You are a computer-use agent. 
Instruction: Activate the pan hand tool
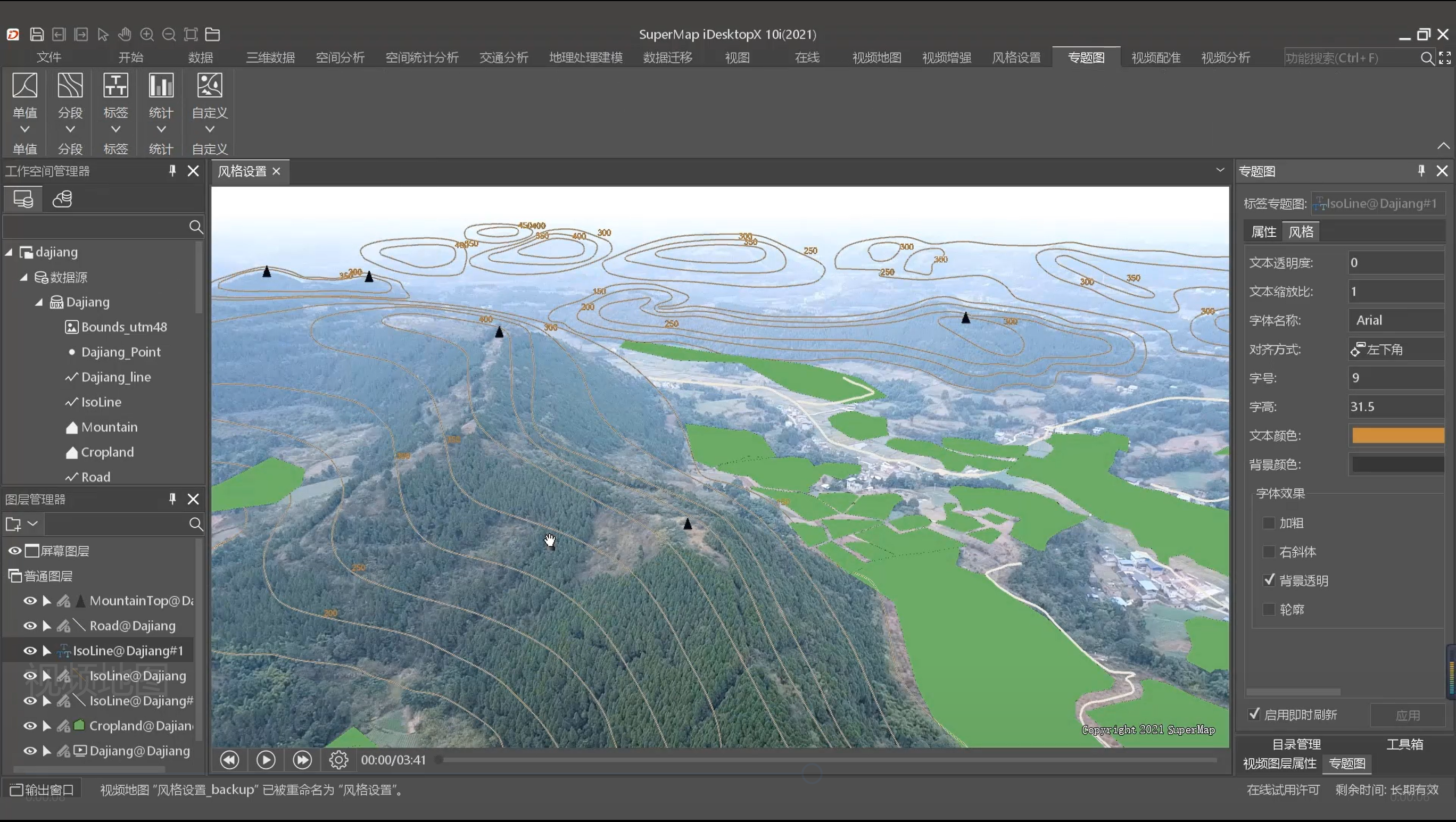coord(125,35)
